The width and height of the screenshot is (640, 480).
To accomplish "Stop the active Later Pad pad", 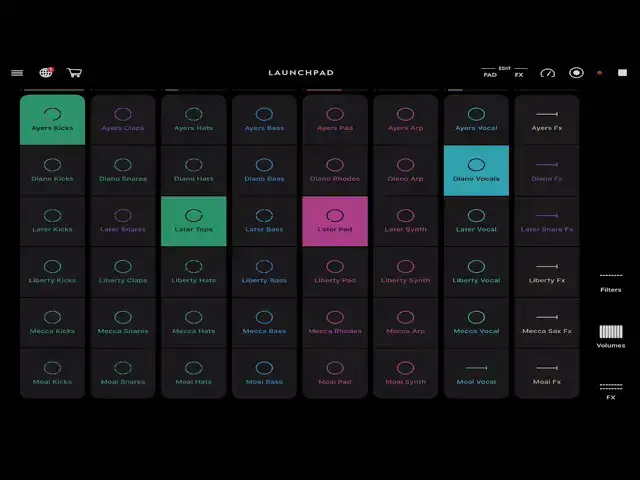I will click(x=335, y=221).
